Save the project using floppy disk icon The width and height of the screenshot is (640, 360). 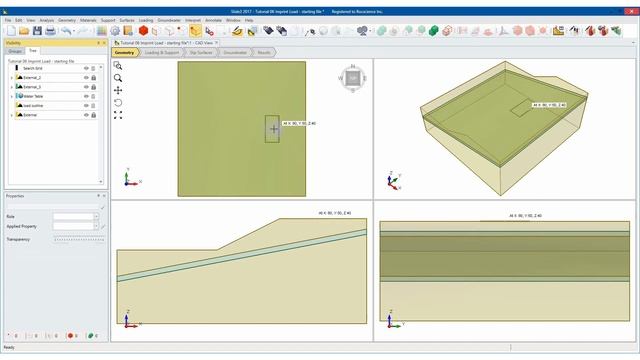pyautogui.click(x=37, y=31)
